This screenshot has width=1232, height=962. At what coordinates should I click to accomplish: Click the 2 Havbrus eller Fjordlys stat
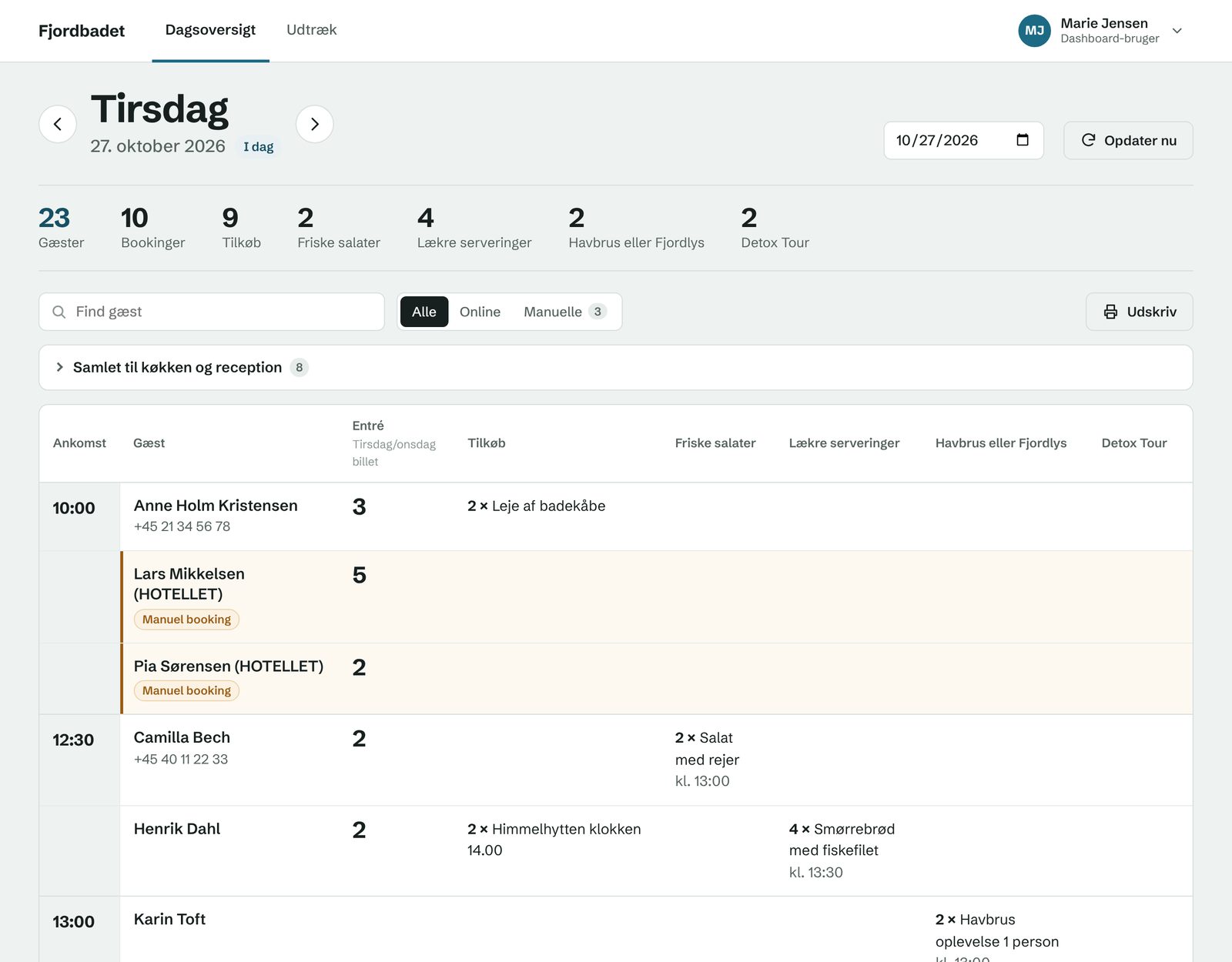tap(636, 227)
